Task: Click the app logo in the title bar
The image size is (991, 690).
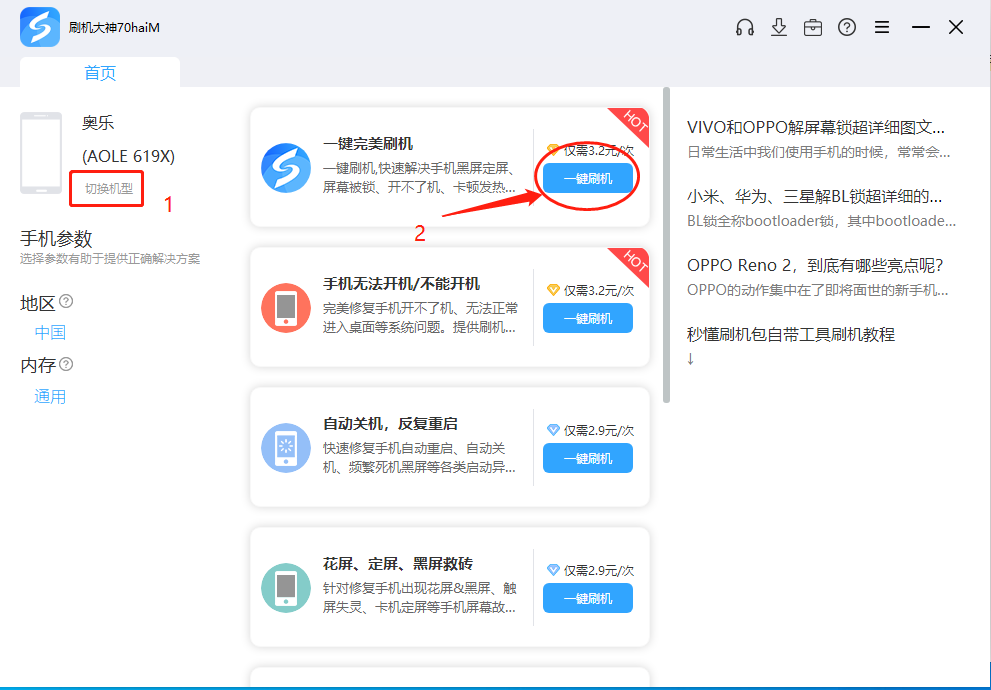Action: coord(40,27)
